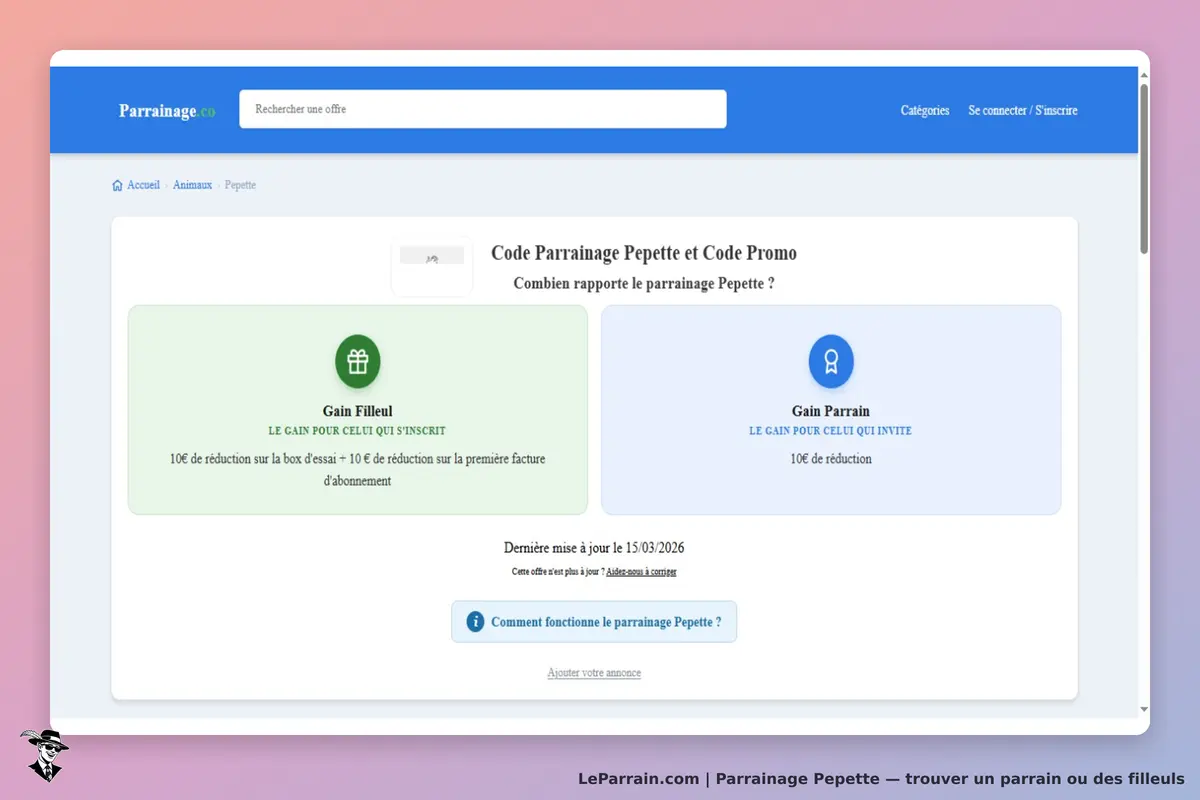
Task: Click the Parrainage.co site logo
Action: (x=167, y=111)
